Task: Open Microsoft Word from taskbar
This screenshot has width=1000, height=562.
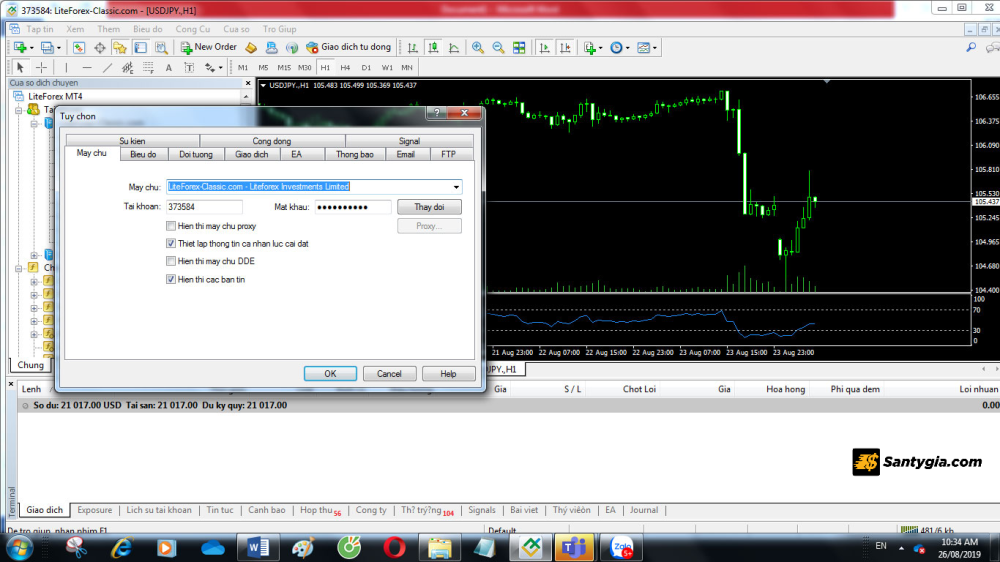Action: pyautogui.click(x=258, y=547)
